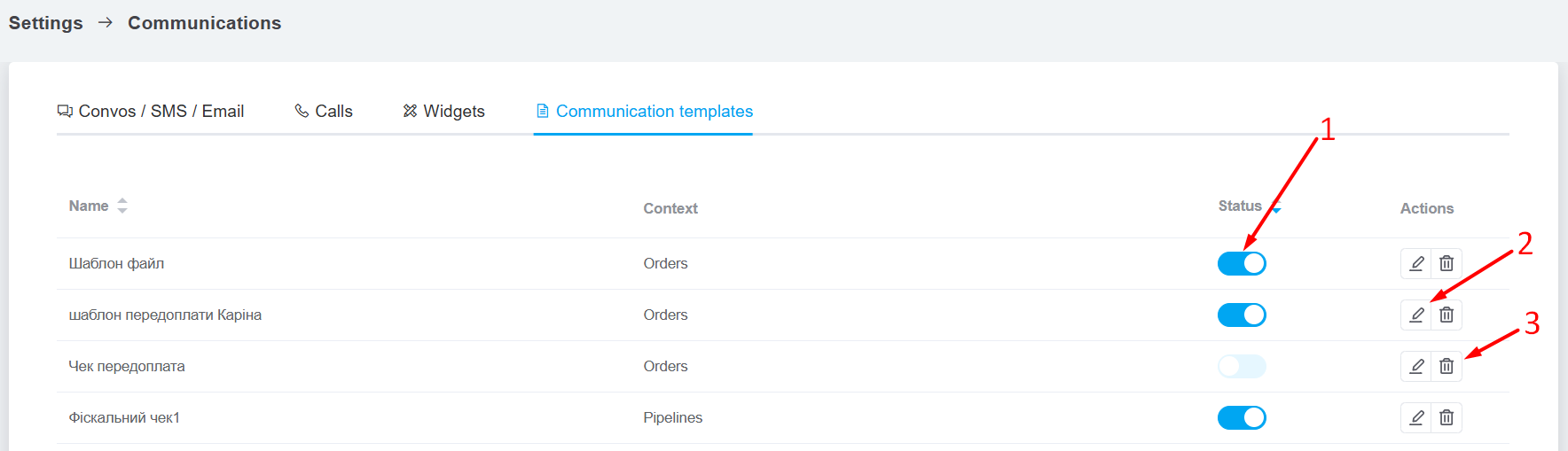The width and height of the screenshot is (1568, 451).
Task: Turn off Фіскальний чек1 status switch
Action: point(1242,417)
